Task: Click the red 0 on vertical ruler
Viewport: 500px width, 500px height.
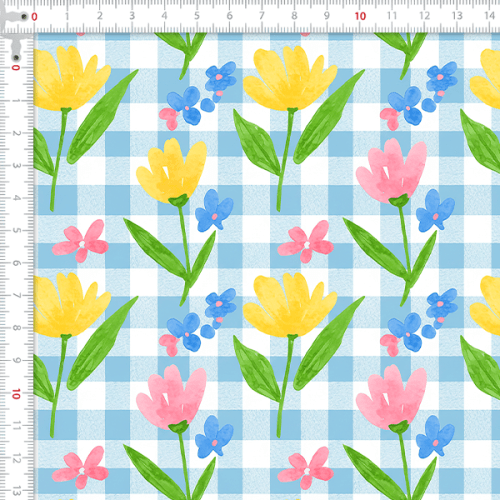Action: (16, 68)
